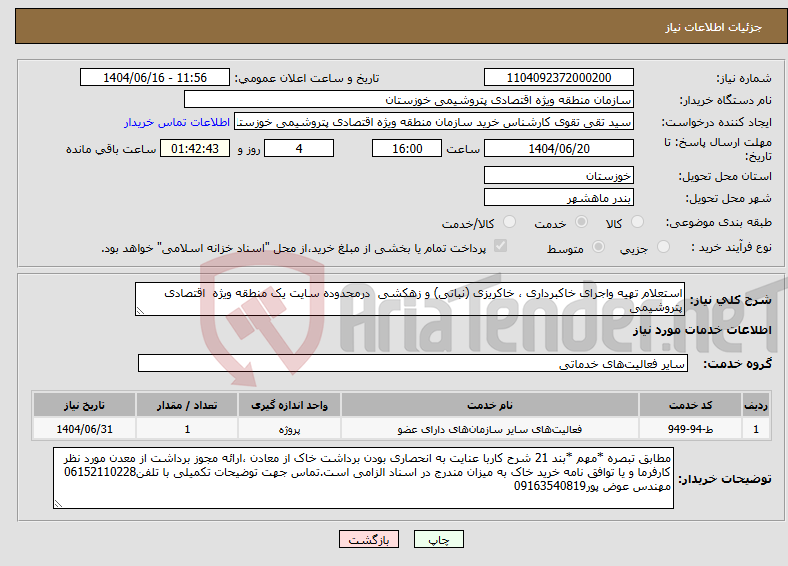This screenshot has height=566, width=788.
Task: Click the کد خدمت column header
Action: point(691,405)
